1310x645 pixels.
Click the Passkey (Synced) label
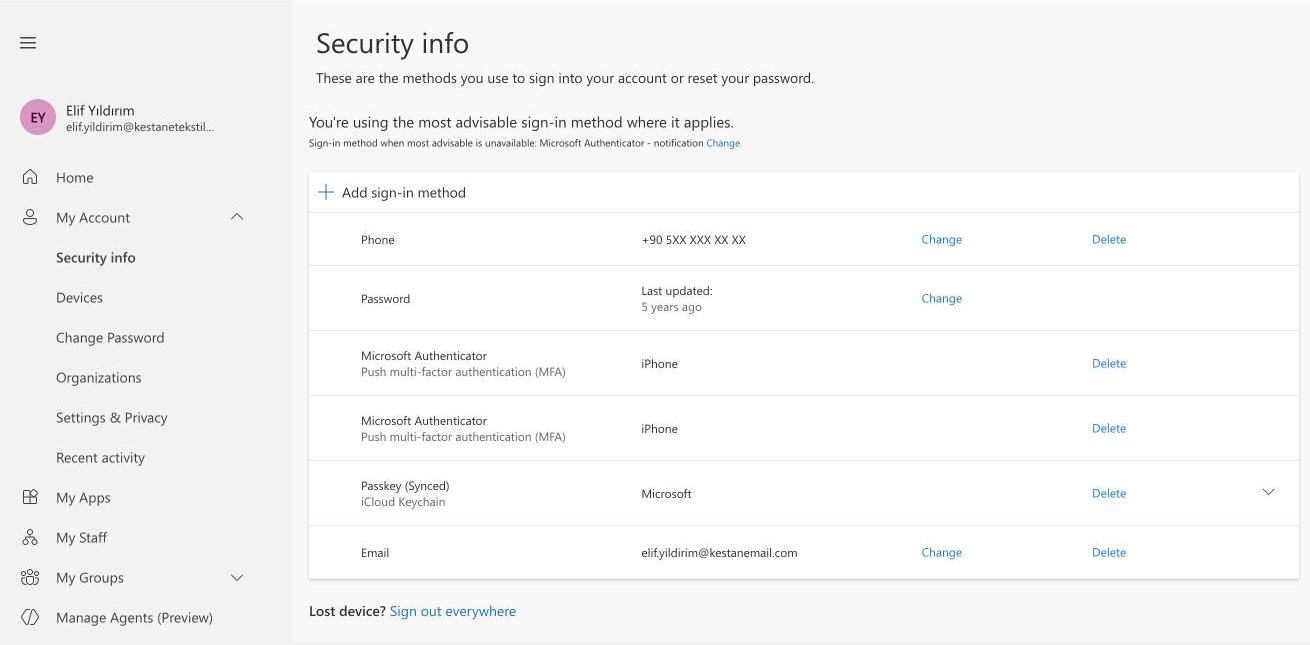[x=405, y=486]
